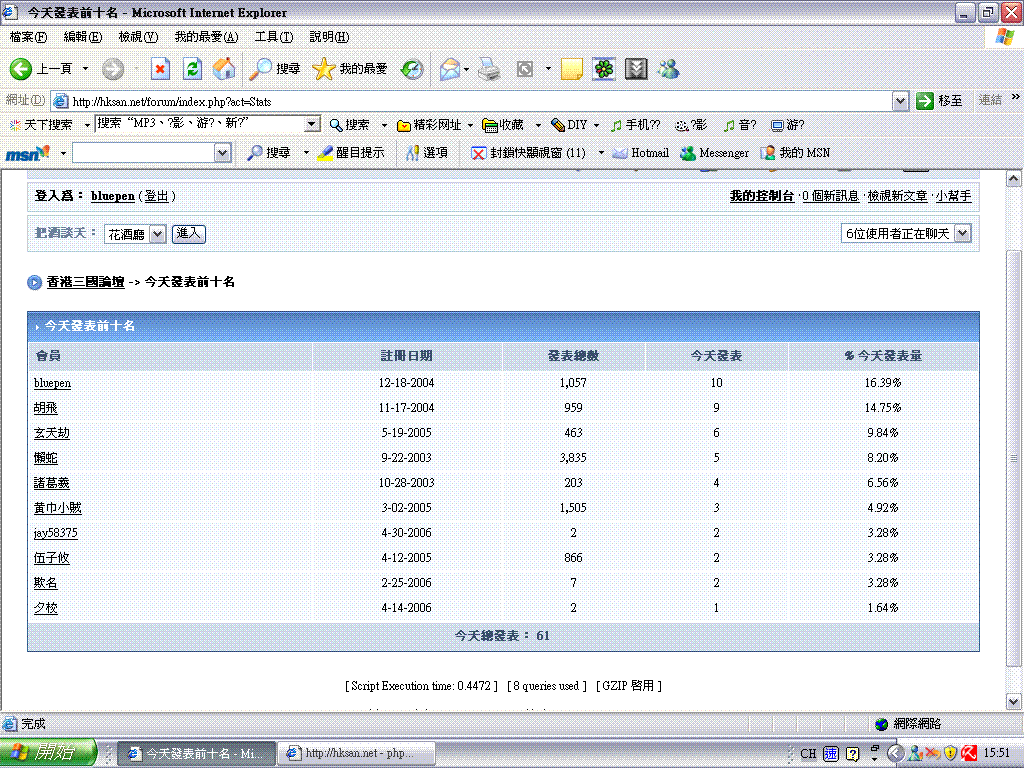Expand the popup blocker dropdown arrow
Screen dimensions: 1024x768
pyautogui.click(x=601, y=153)
